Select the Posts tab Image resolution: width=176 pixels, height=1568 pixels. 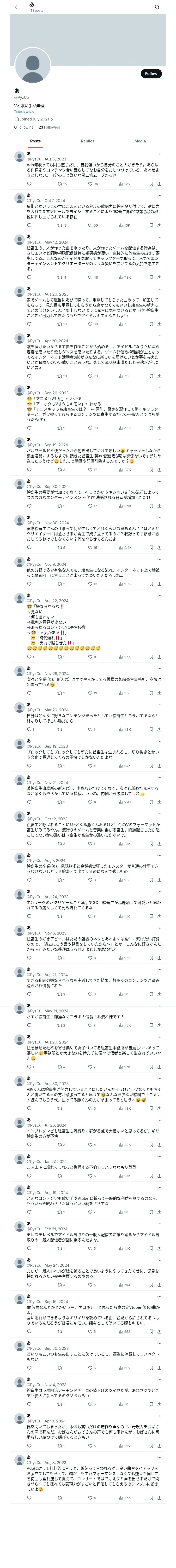35,141
